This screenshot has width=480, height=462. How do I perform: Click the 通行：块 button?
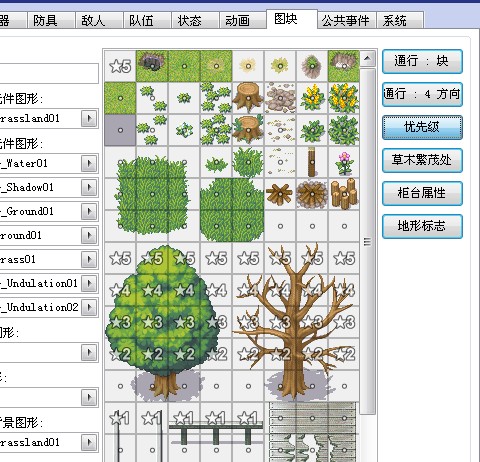[x=422, y=61]
